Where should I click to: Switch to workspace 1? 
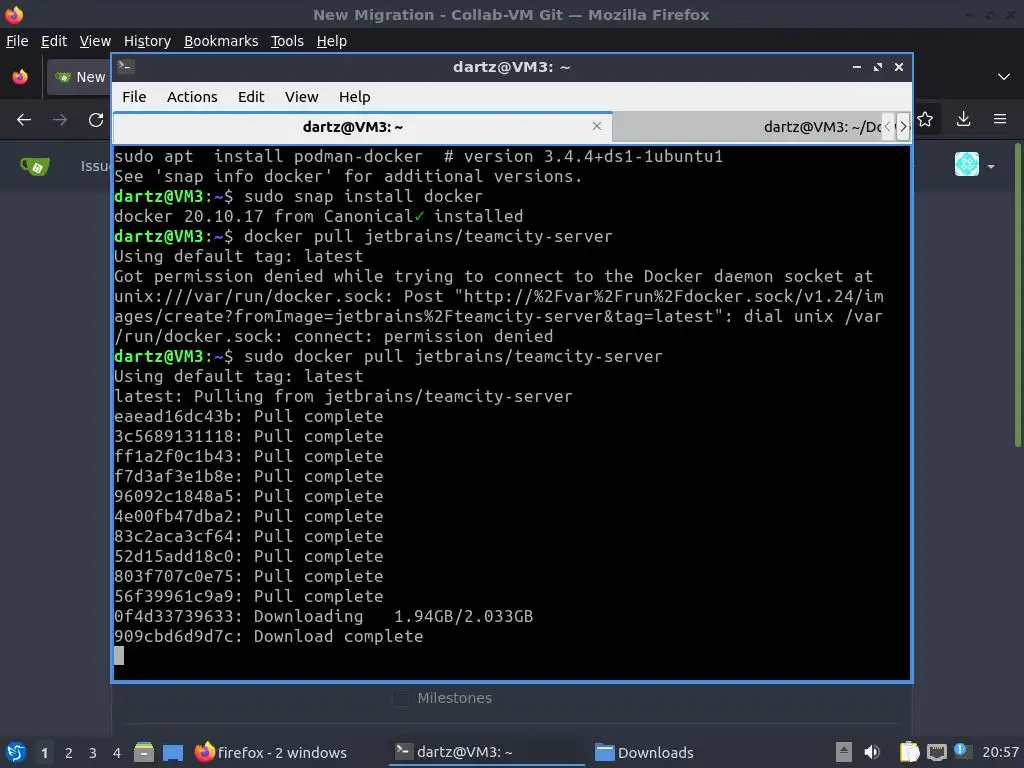coord(44,753)
